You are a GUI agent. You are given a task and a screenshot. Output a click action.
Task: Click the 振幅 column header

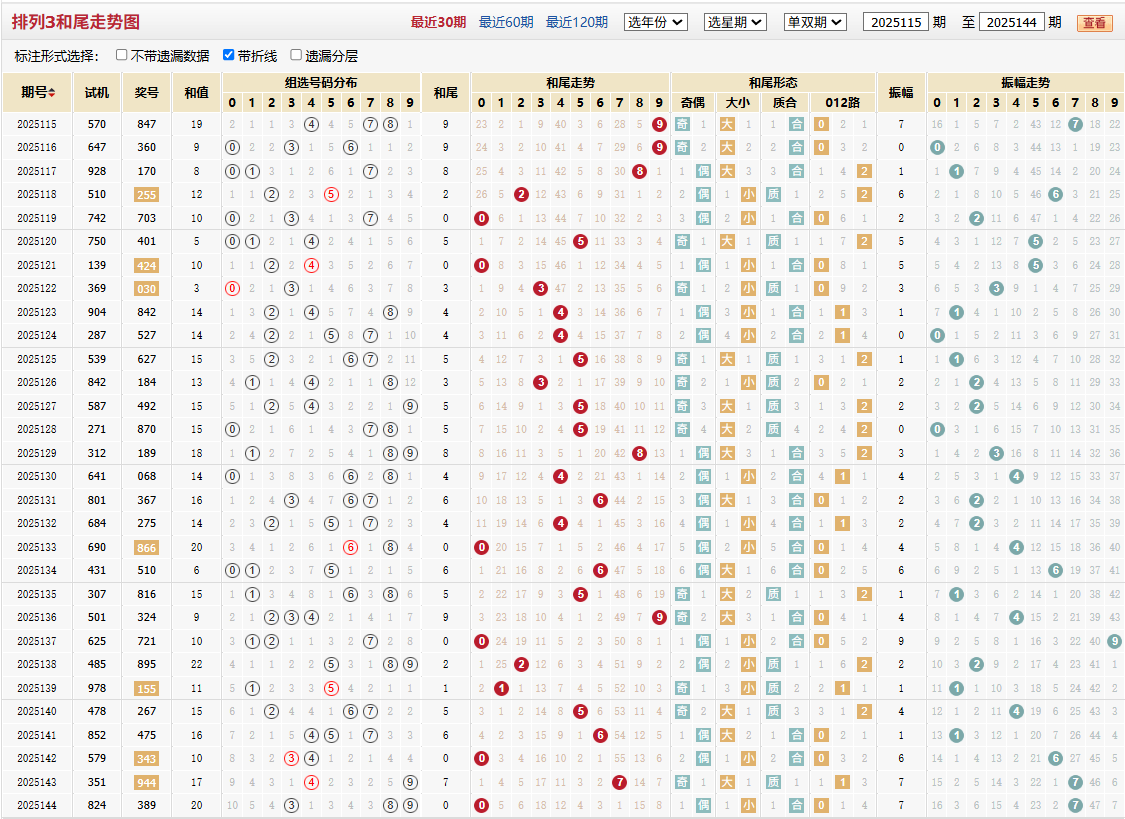point(901,93)
